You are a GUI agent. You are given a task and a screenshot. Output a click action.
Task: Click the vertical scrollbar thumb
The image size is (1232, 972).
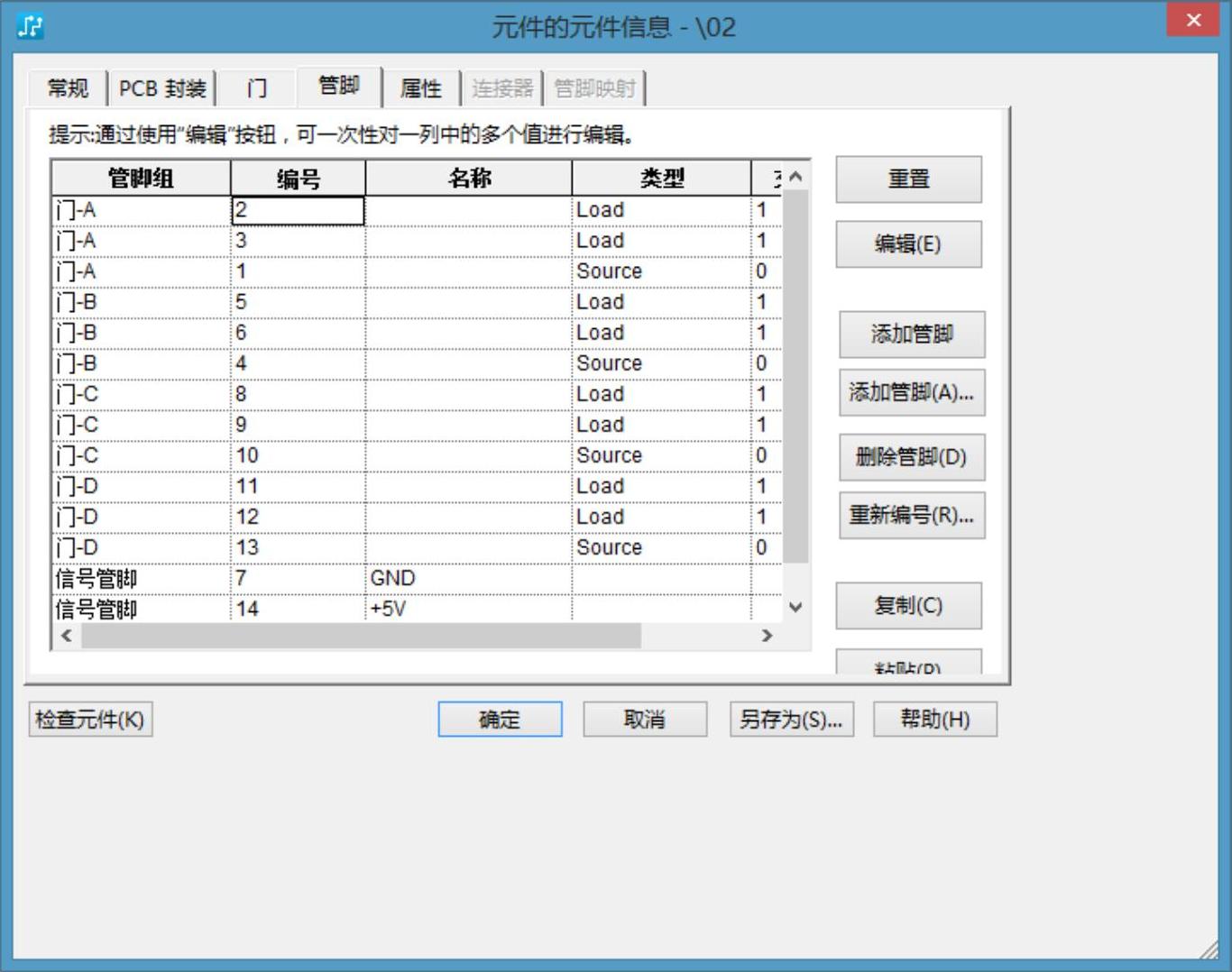click(795, 376)
